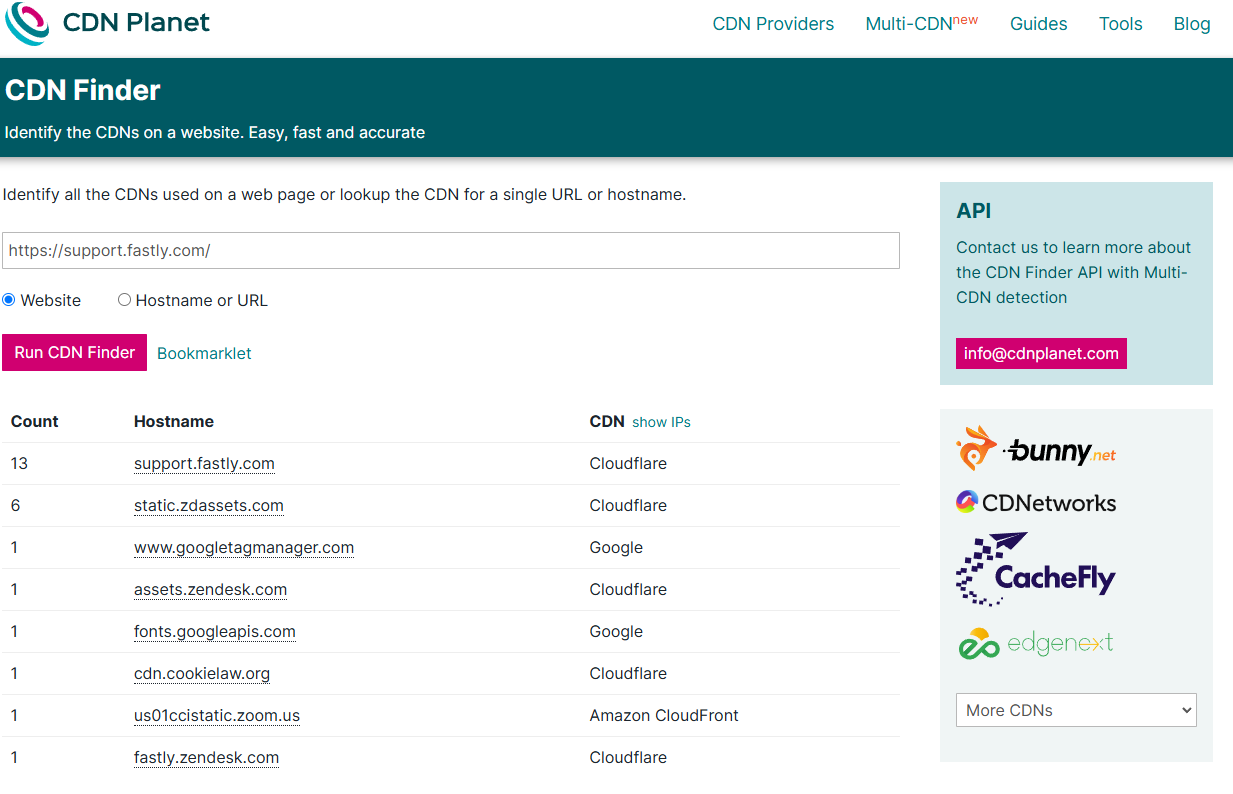The image size is (1233, 794).
Task: Open the CDNetworks sponsor logo
Action: [1036, 503]
